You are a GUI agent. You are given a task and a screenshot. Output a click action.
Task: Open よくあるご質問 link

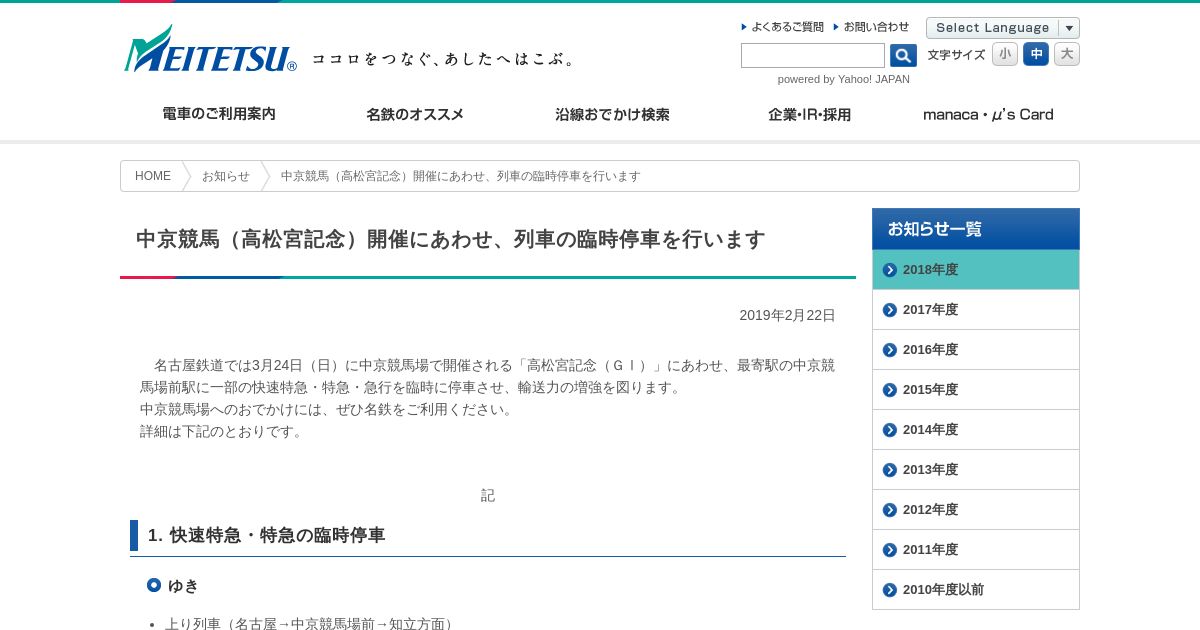coord(787,27)
